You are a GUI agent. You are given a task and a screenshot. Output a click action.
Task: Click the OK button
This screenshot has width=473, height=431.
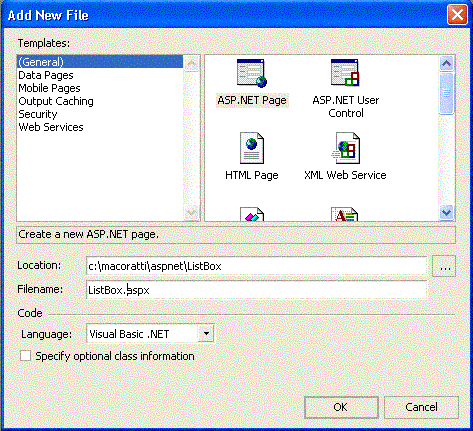(x=341, y=407)
